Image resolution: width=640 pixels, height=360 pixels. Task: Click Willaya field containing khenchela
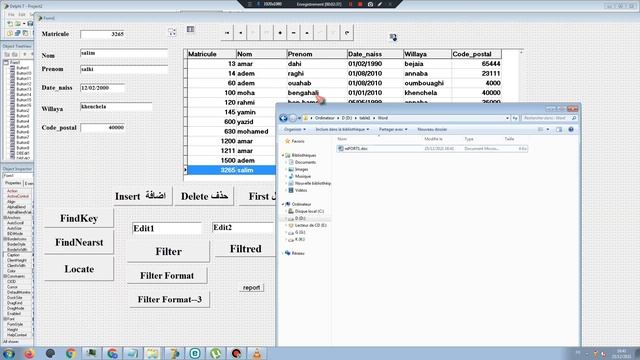pyautogui.click(x=116, y=107)
